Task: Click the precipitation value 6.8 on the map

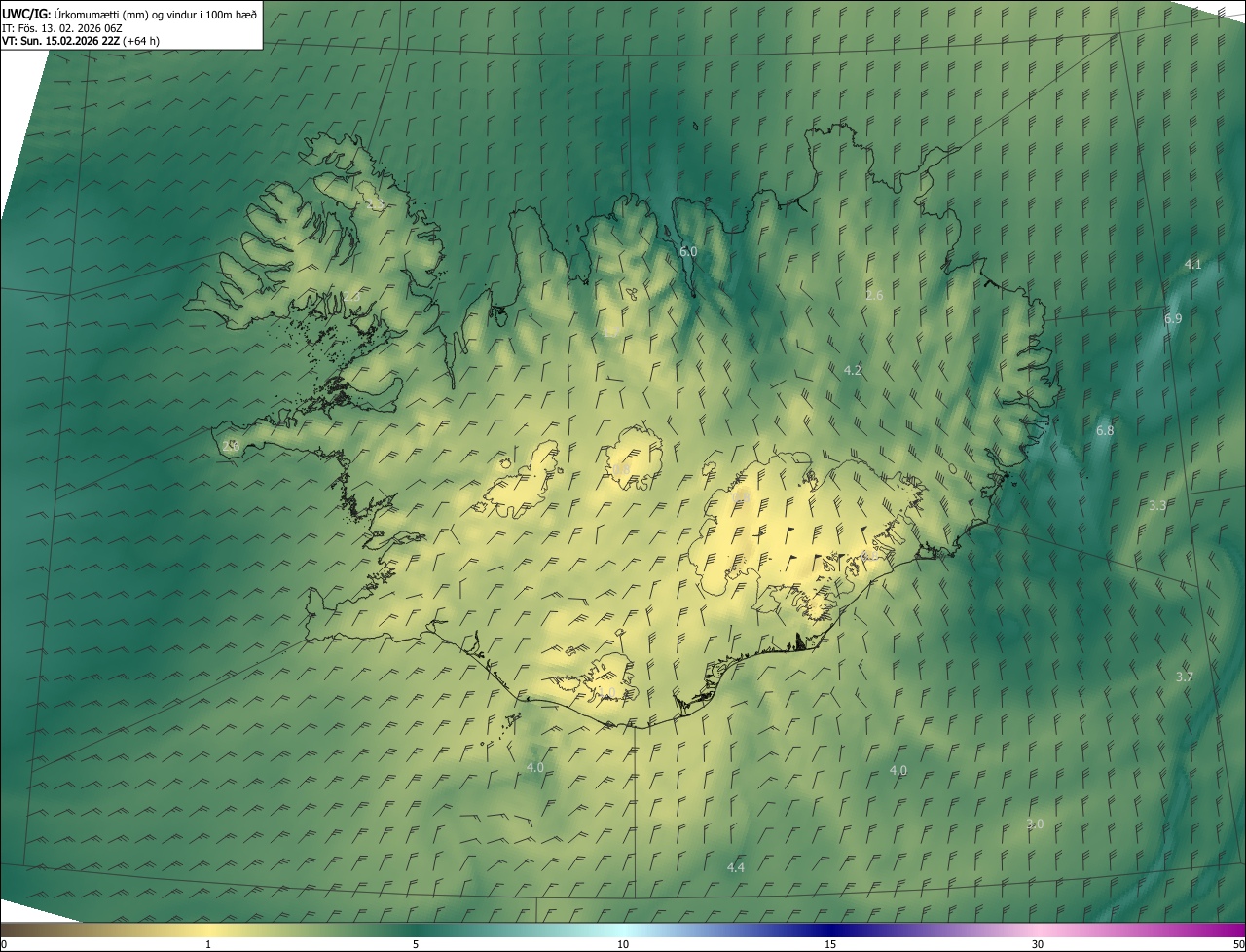Action: pyautogui.click(x=1105, y=430)
